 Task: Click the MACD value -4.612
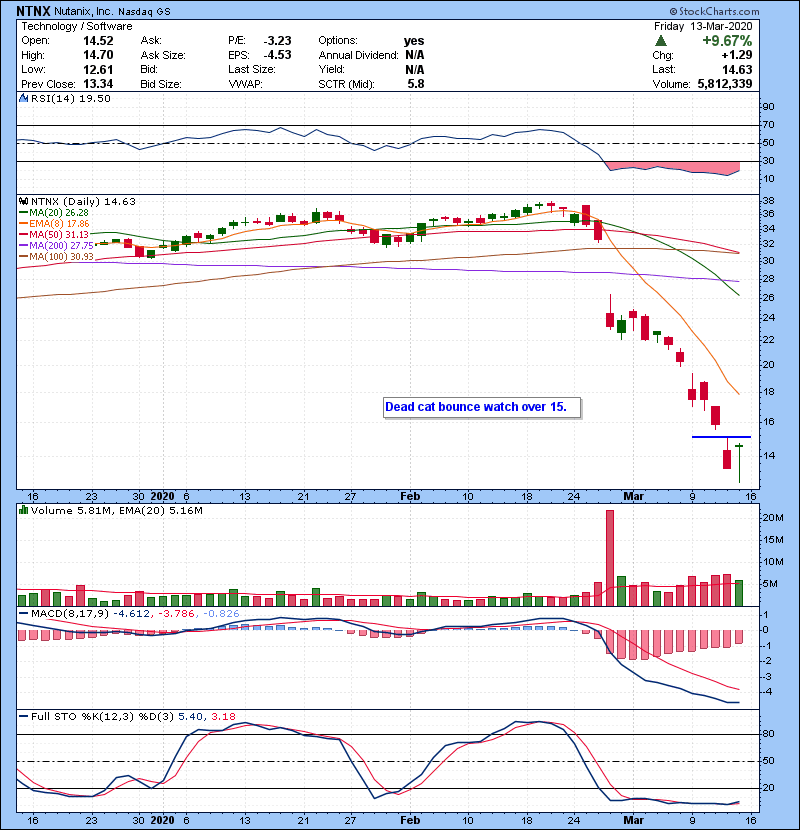click(x=132, y=614)
